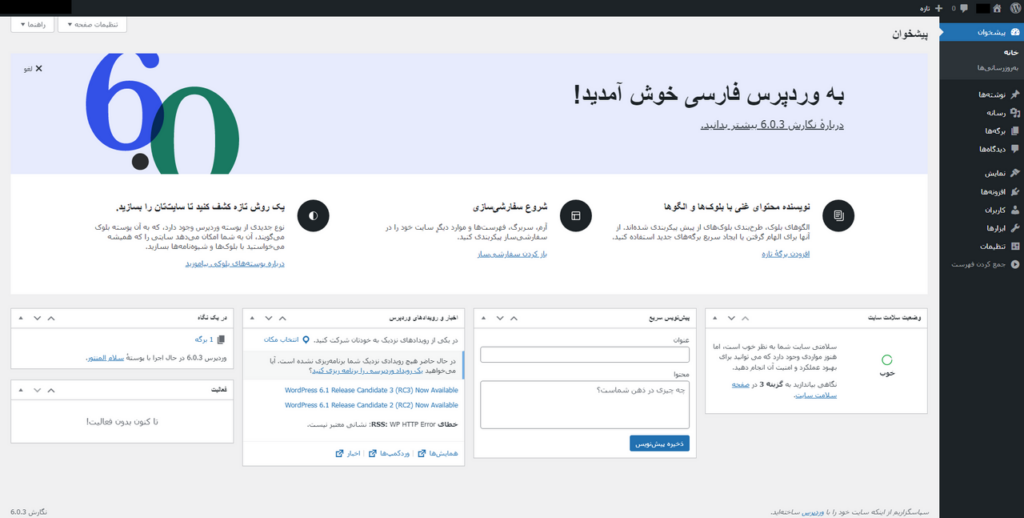Visit site via the home icon in admin bar
This screenshot has width=1024, height=518.
point(997,8)
